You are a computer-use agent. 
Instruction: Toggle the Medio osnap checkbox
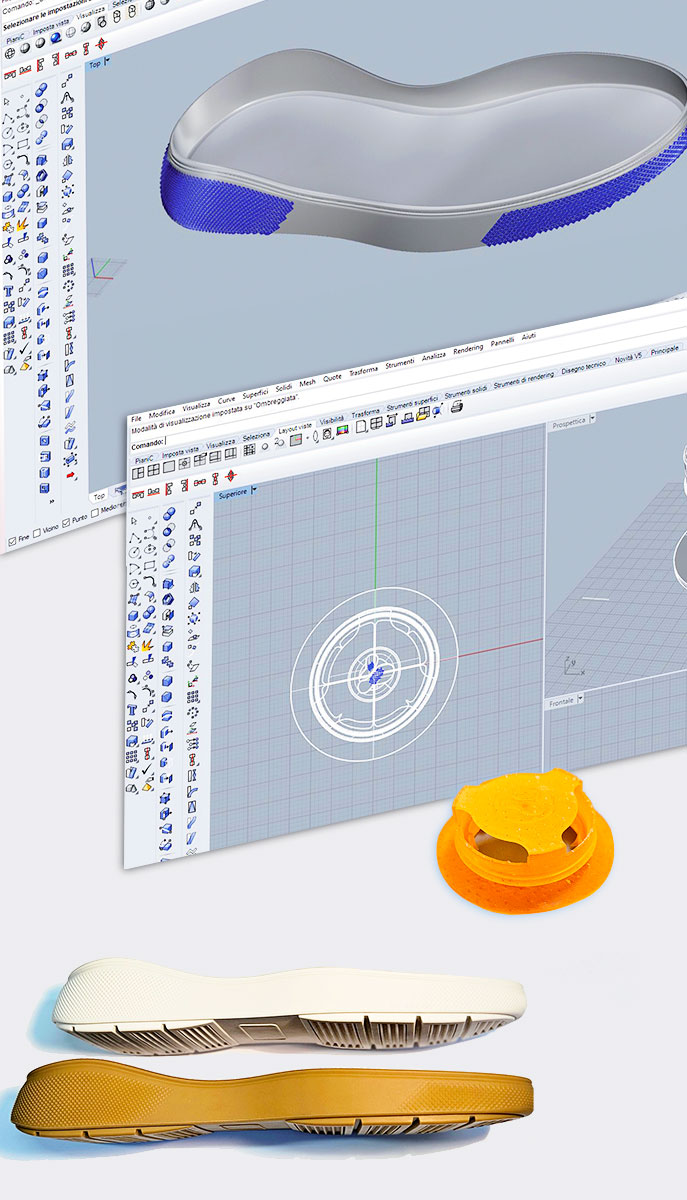(x=95, y=512)
